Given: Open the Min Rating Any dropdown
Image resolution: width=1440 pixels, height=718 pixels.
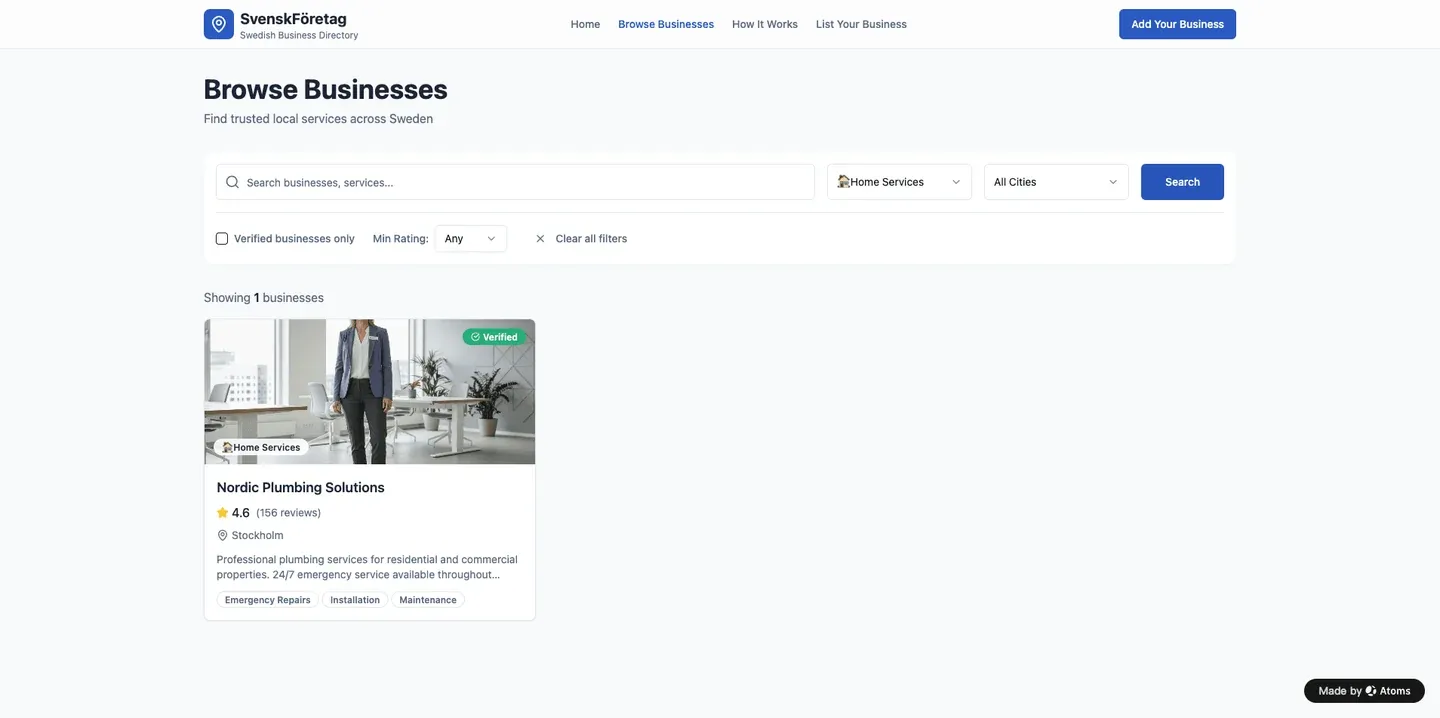Looking at the screenshot, I should [x=470, y=239].
